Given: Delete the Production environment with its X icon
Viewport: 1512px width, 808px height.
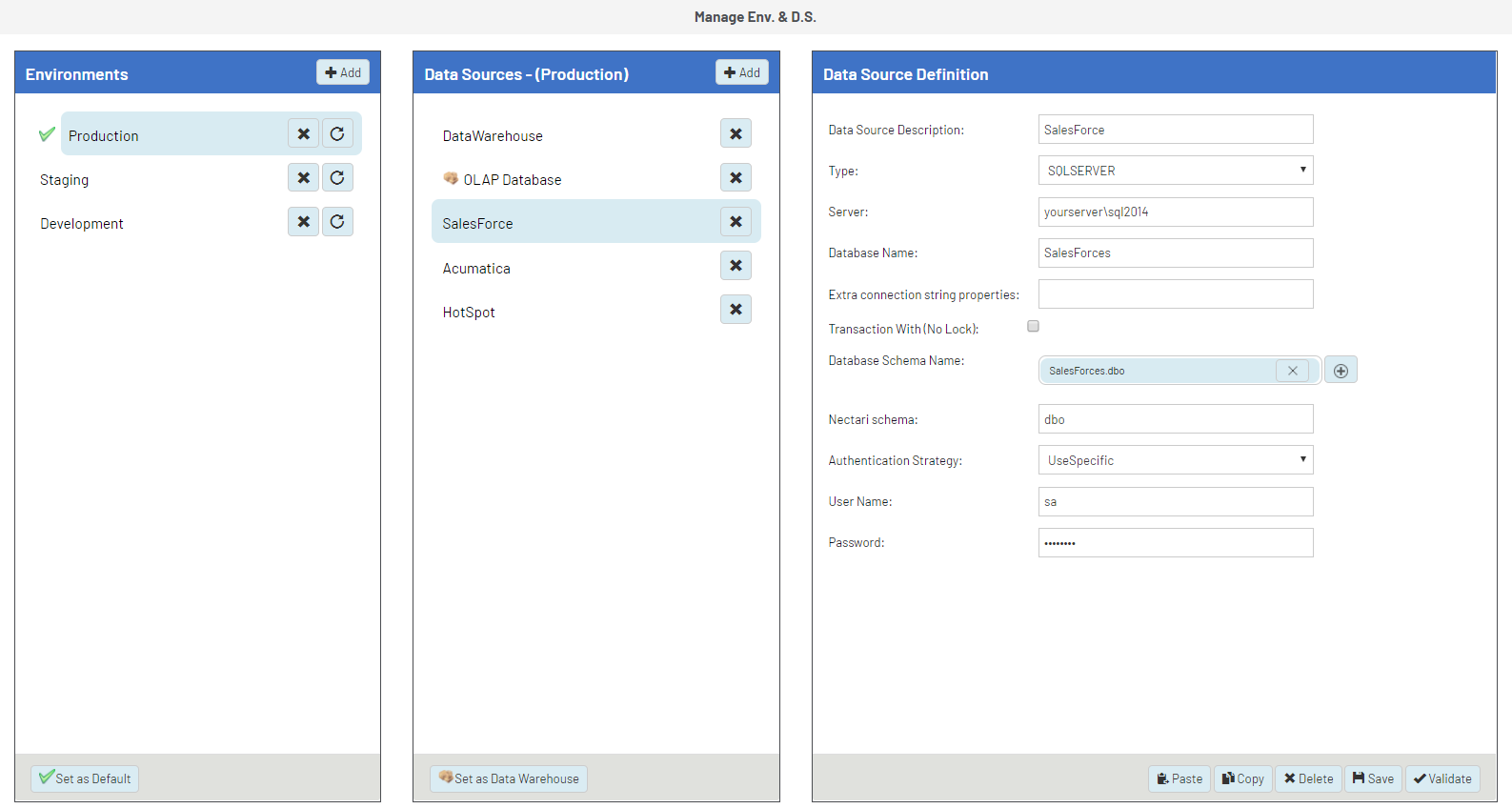Looking at the screenshot, I should [x=303, y=134].
